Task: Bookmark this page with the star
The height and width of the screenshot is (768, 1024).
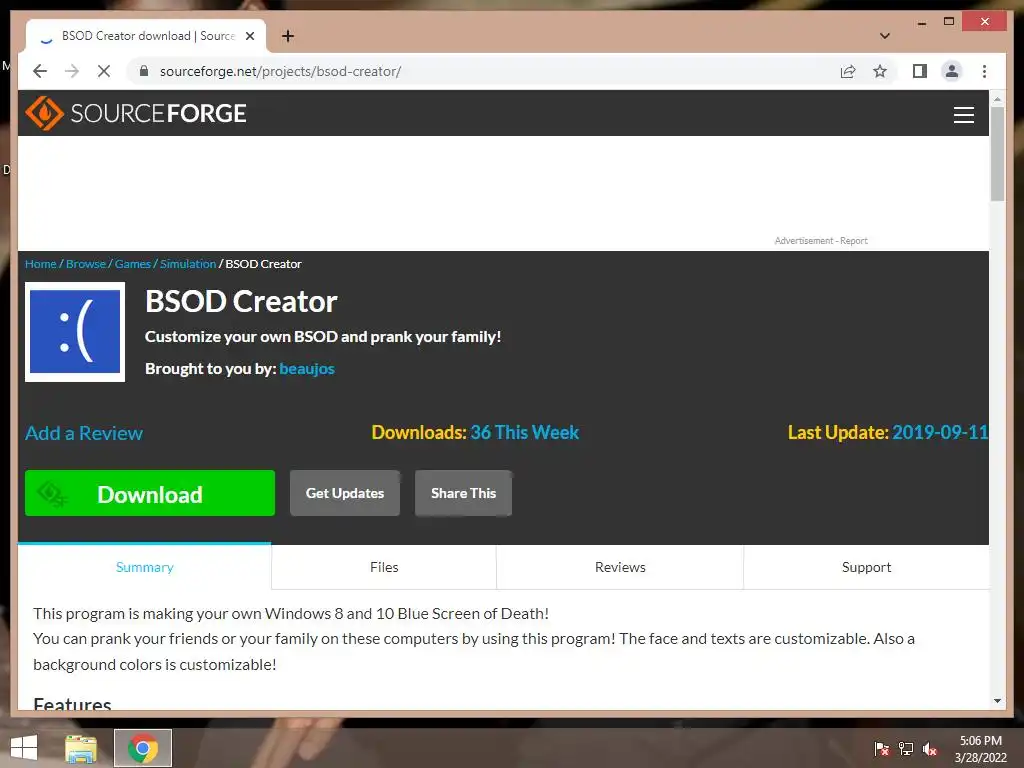Action: pos(880,71)
